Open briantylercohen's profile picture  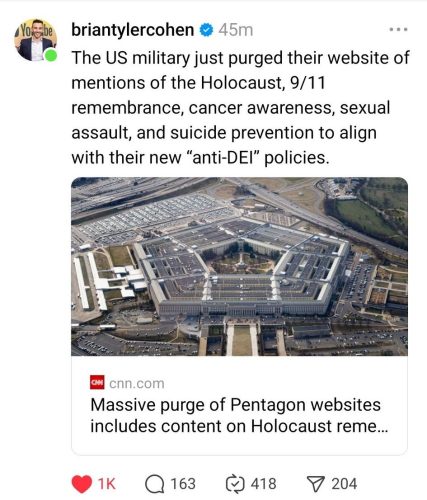35,40
